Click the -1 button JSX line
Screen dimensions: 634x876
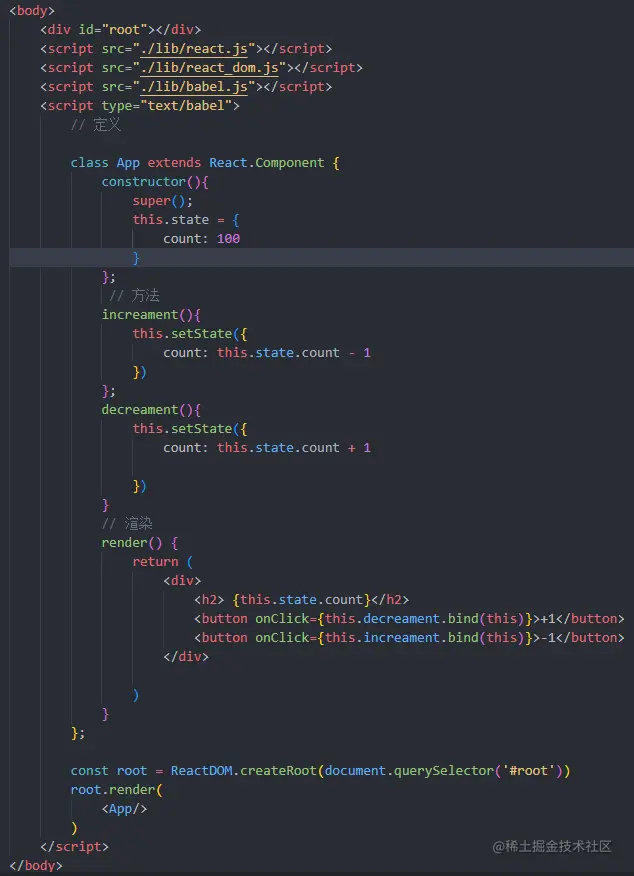click(409, 637)
